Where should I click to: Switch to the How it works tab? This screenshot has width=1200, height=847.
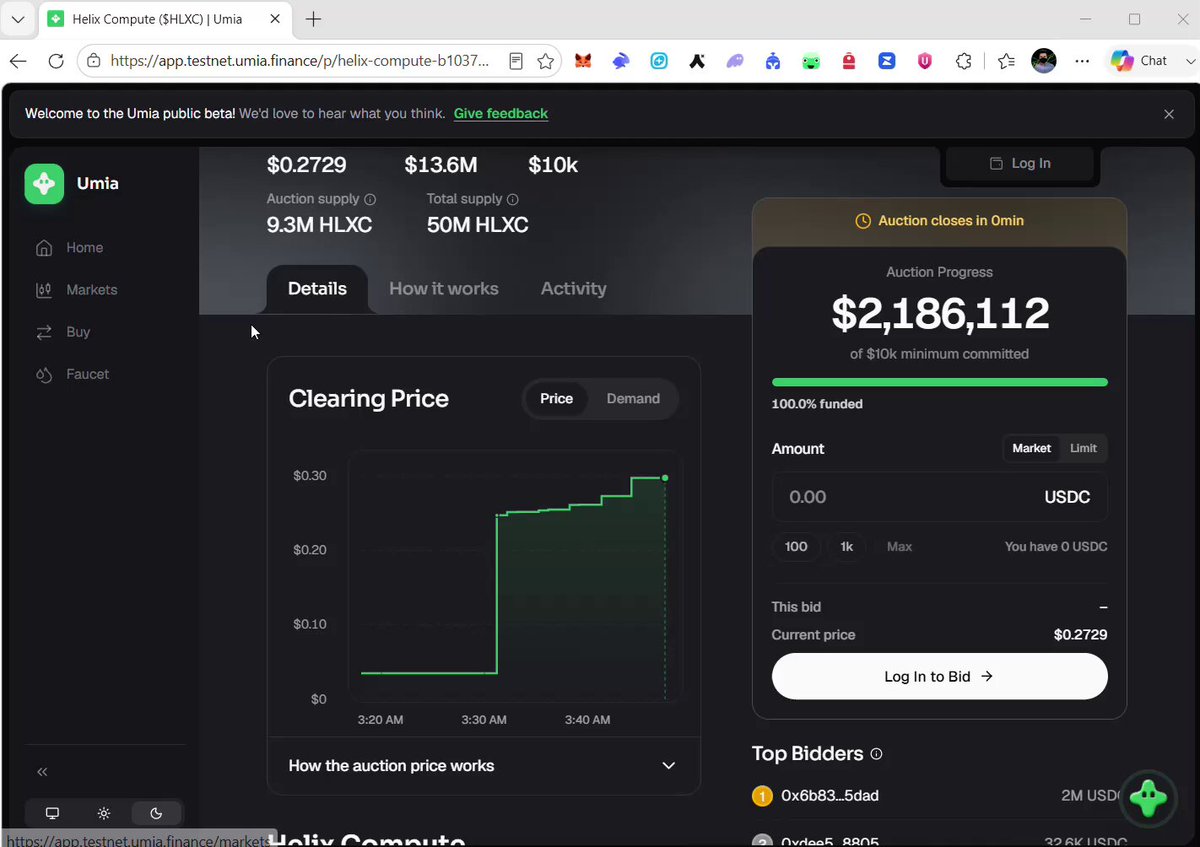444,289
